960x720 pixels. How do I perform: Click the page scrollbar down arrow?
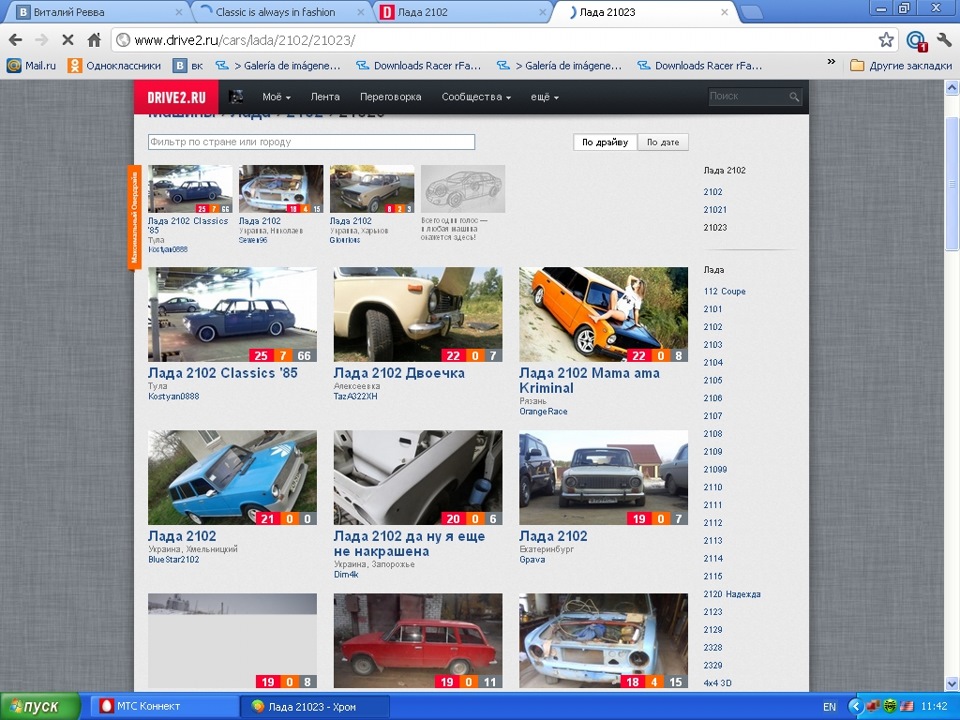pyautogui.click(x=951, y=683)
